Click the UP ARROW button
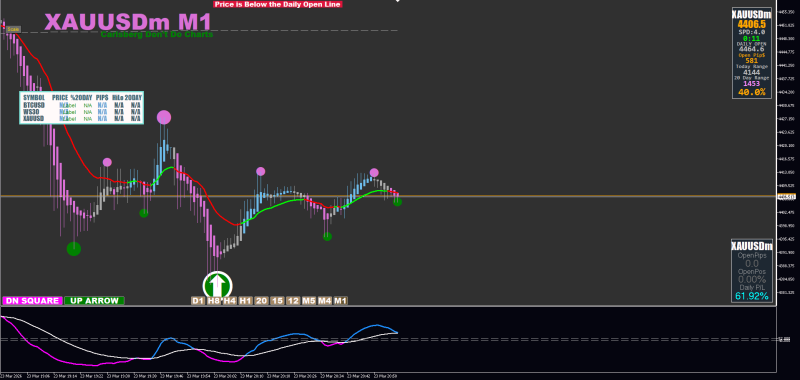This screenshot has width=800, height=380. 94,301
